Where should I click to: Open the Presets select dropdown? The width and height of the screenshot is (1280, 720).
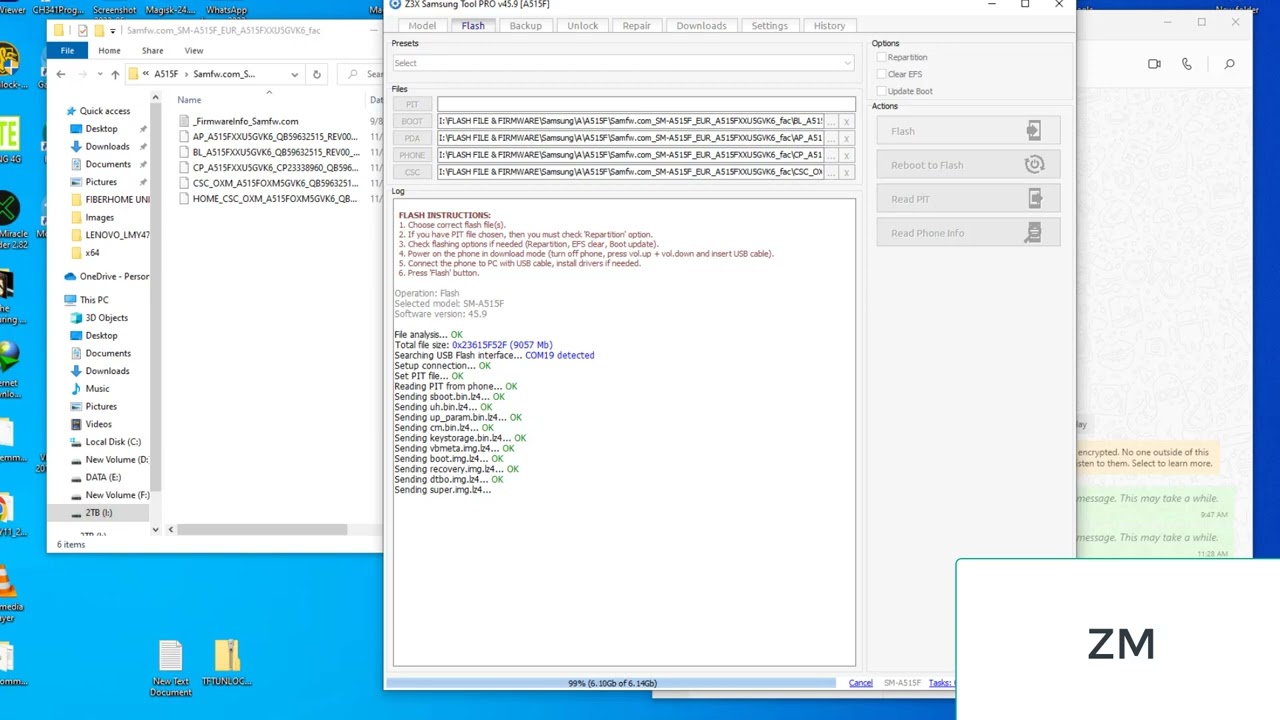point(623,63)
